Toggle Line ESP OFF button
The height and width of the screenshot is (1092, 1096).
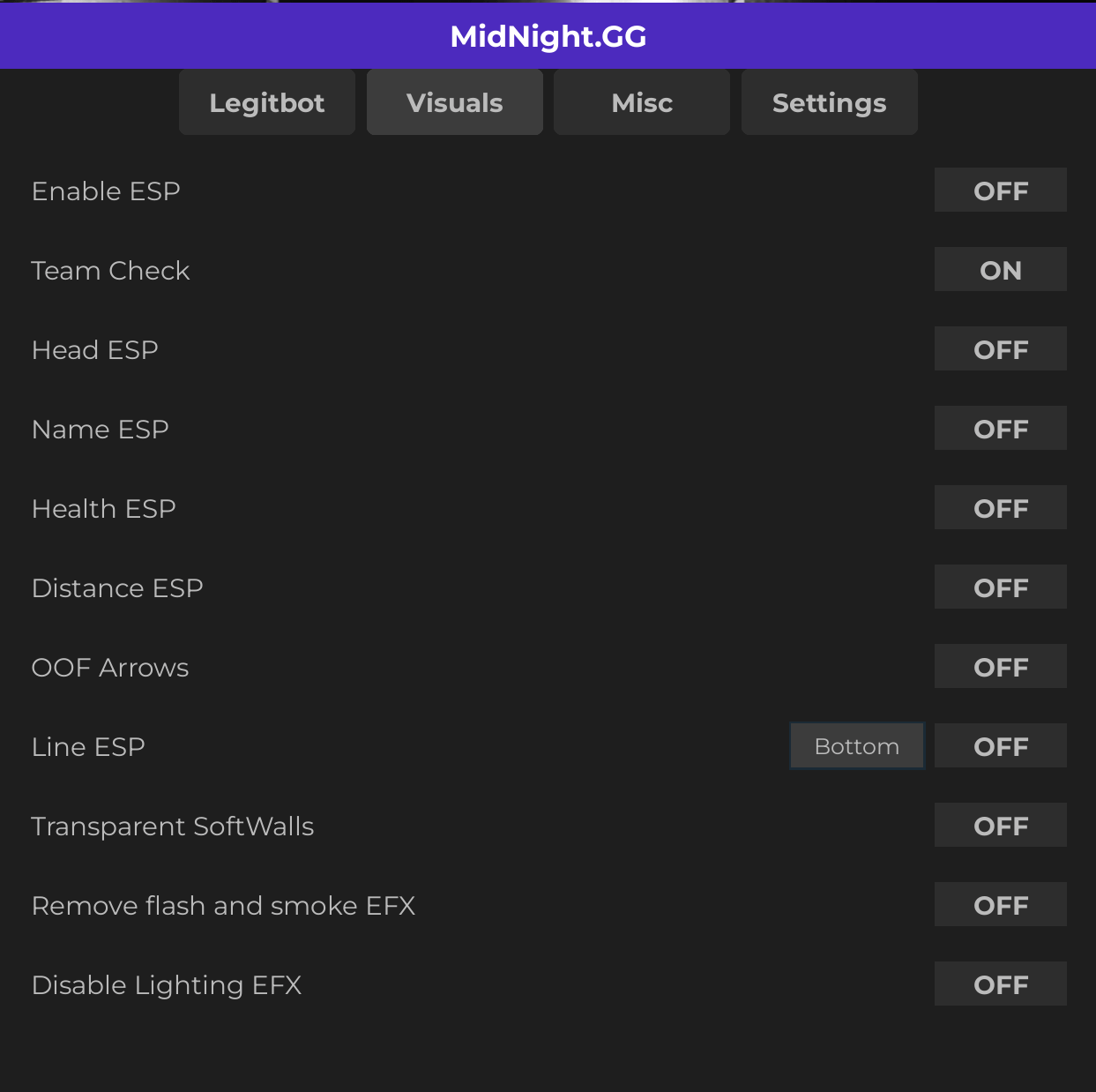[x=1001, y=746]
